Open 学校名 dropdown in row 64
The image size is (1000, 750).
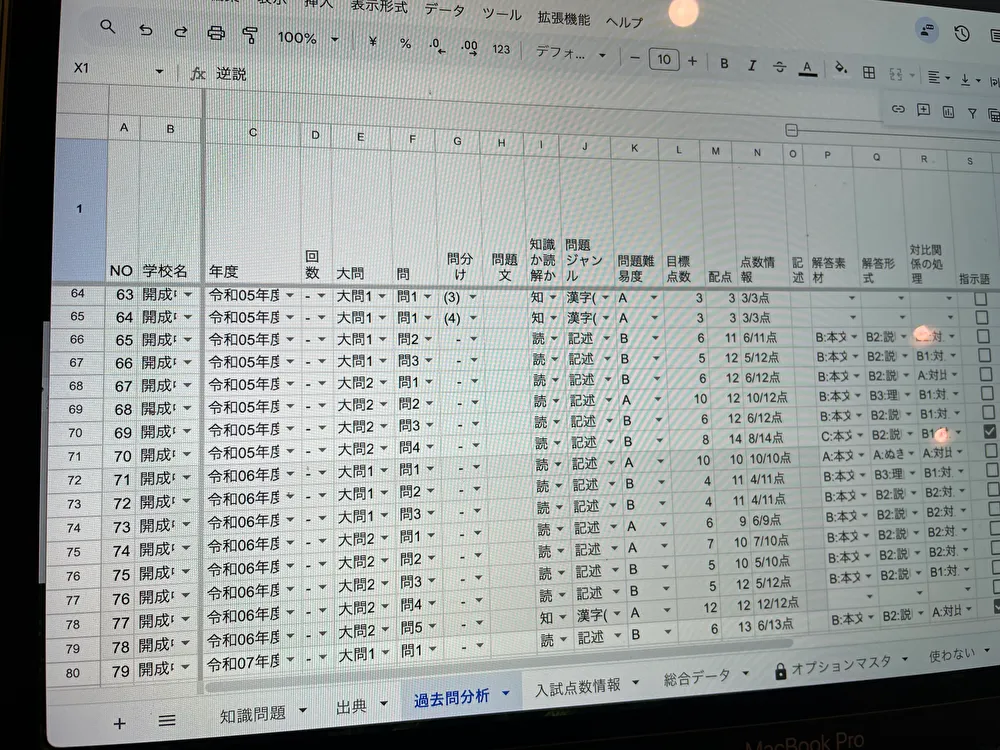pos(188,295)
